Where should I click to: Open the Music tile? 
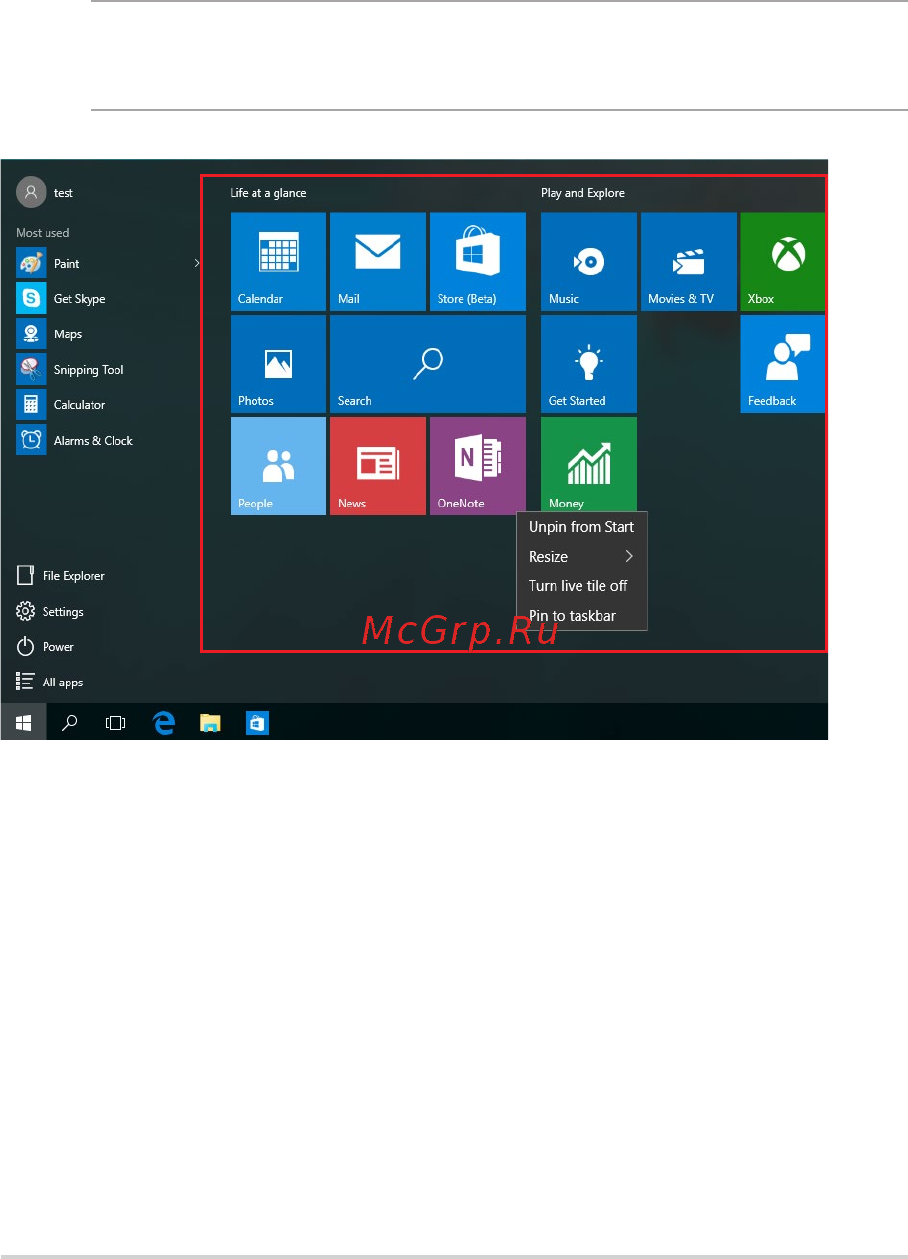click(x=589, y=261)
